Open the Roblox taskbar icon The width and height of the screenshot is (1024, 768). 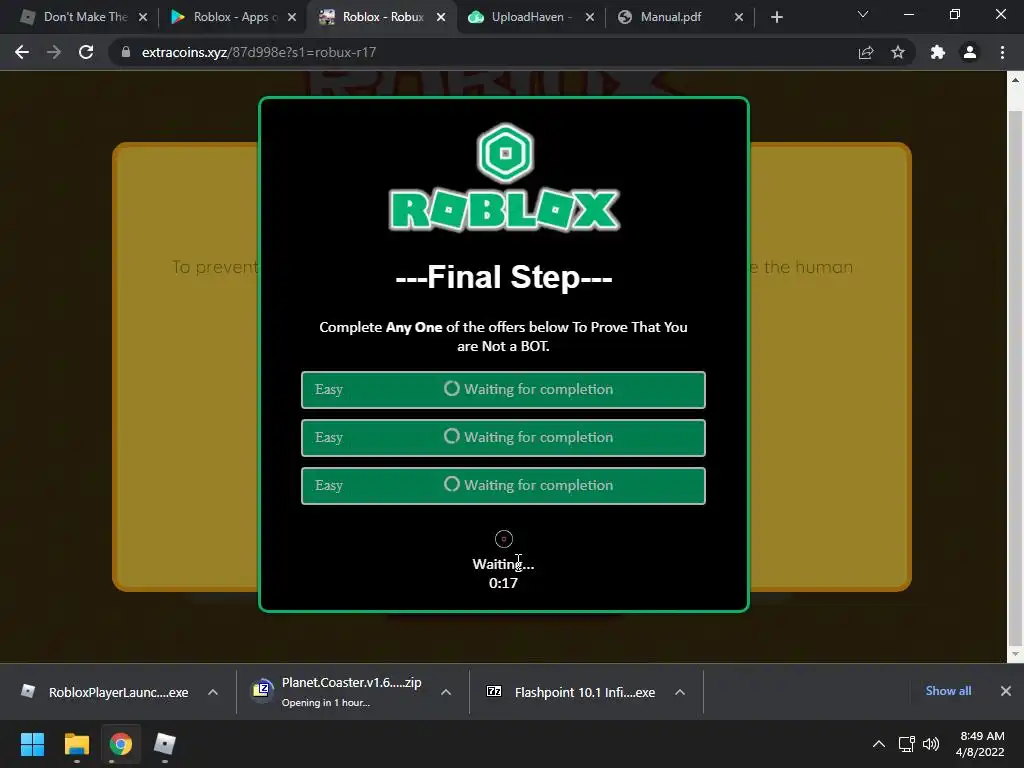(x=165, y=744)
